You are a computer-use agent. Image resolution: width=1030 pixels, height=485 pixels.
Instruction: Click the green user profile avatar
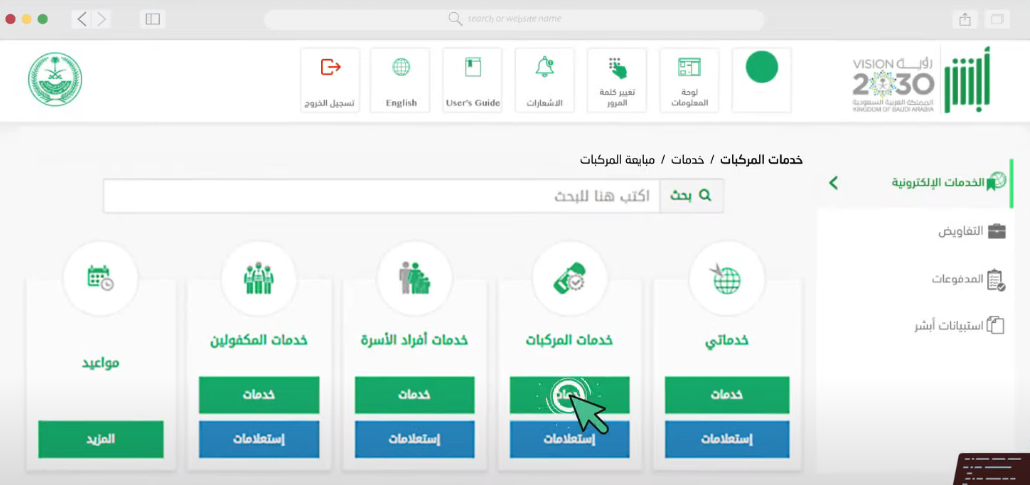point(761,68)
